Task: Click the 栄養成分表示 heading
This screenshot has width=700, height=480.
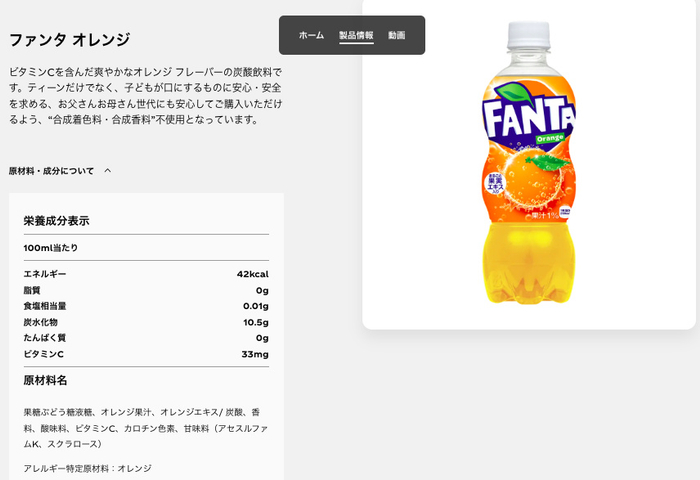Action: [56, 221]
